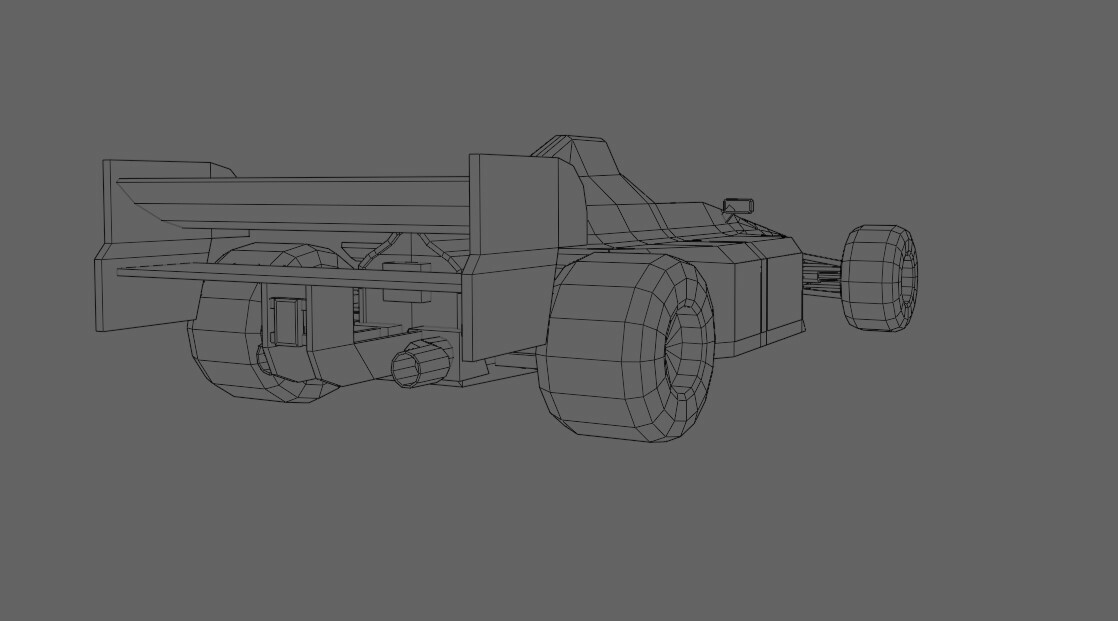The height and width of the screenshot is (621, 1118).
Task: Click the rectangular rear light housing
Action: [x=285, y=320]
